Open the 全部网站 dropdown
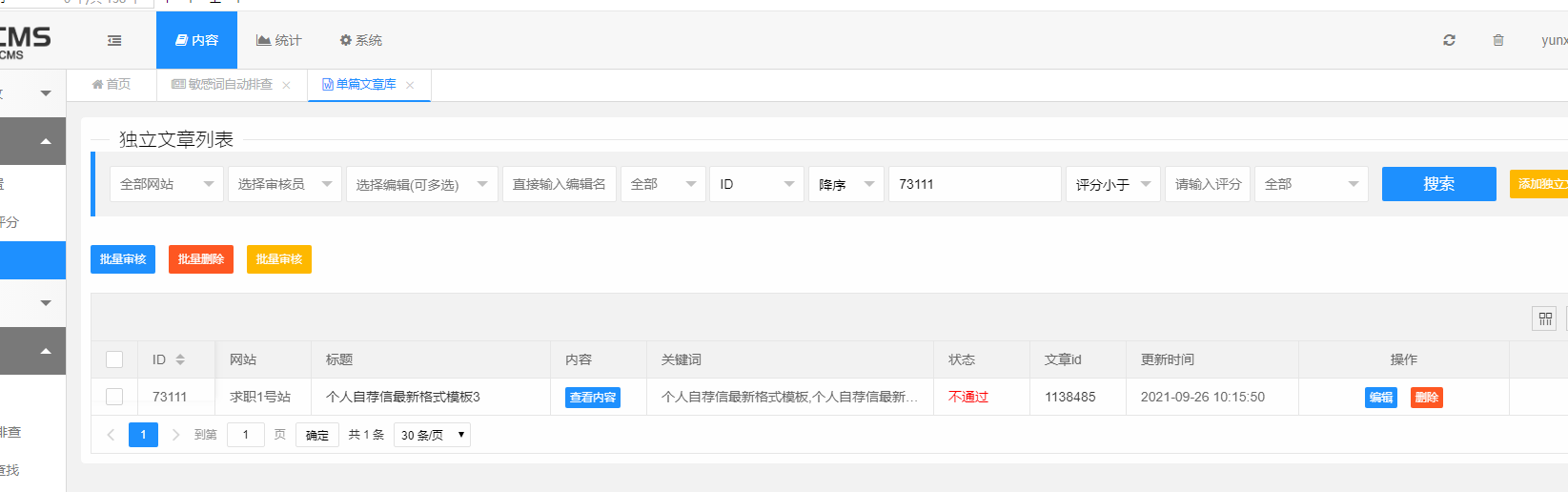 click(x=167, y=184)
